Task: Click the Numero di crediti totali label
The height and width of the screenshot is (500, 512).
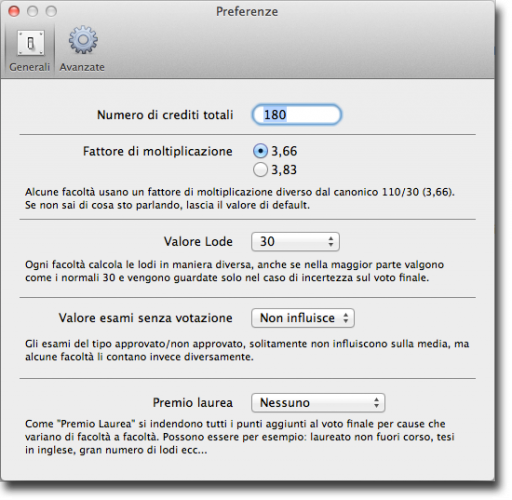Action: click(x=165, y=115)
